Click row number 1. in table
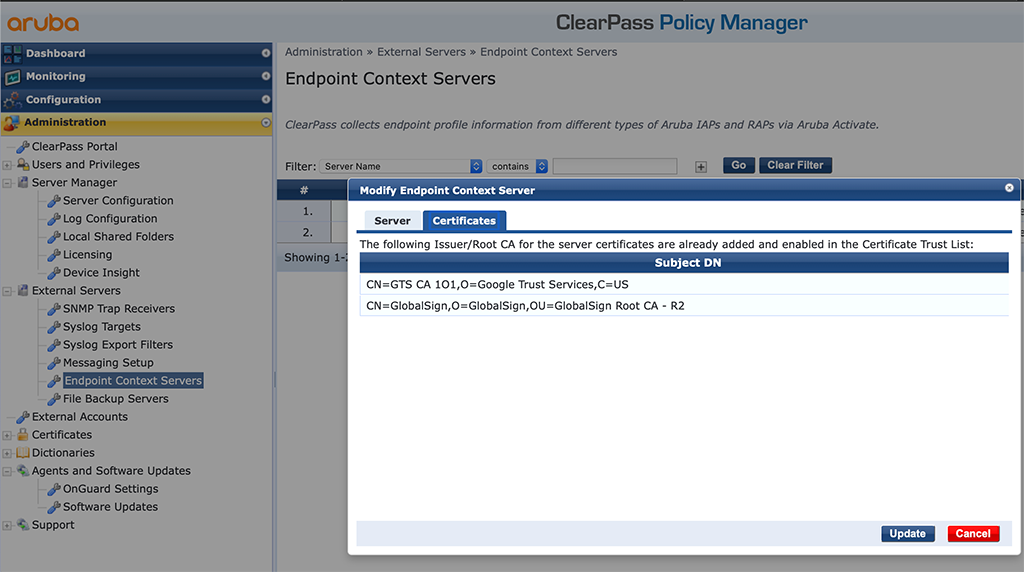 click(x=308, y=212)
